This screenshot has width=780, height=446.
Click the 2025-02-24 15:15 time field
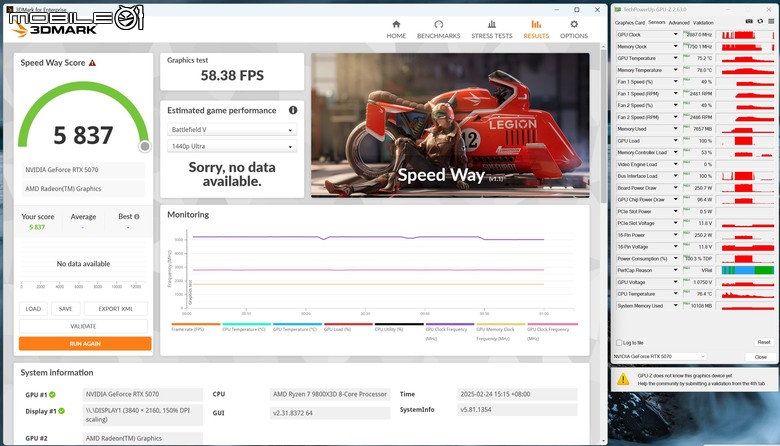click(517, 394)
